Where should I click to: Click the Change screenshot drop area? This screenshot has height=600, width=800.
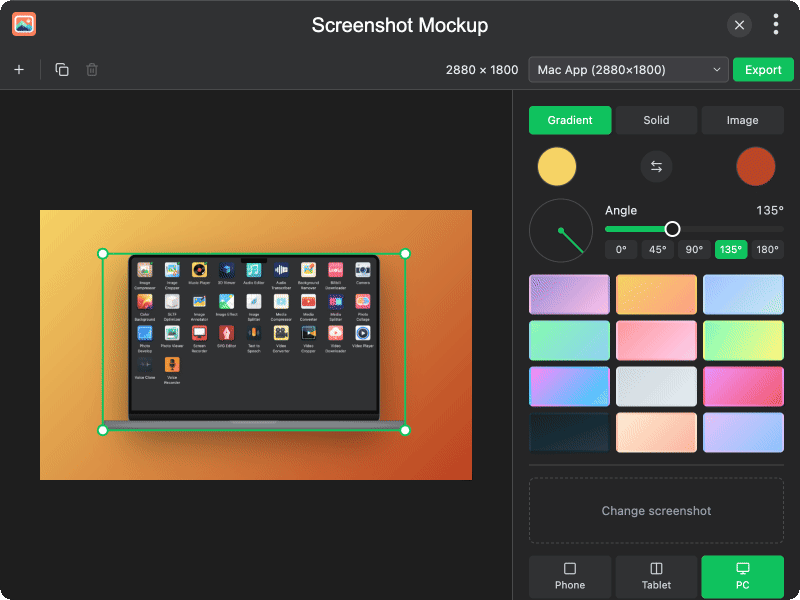click(656, 511)
